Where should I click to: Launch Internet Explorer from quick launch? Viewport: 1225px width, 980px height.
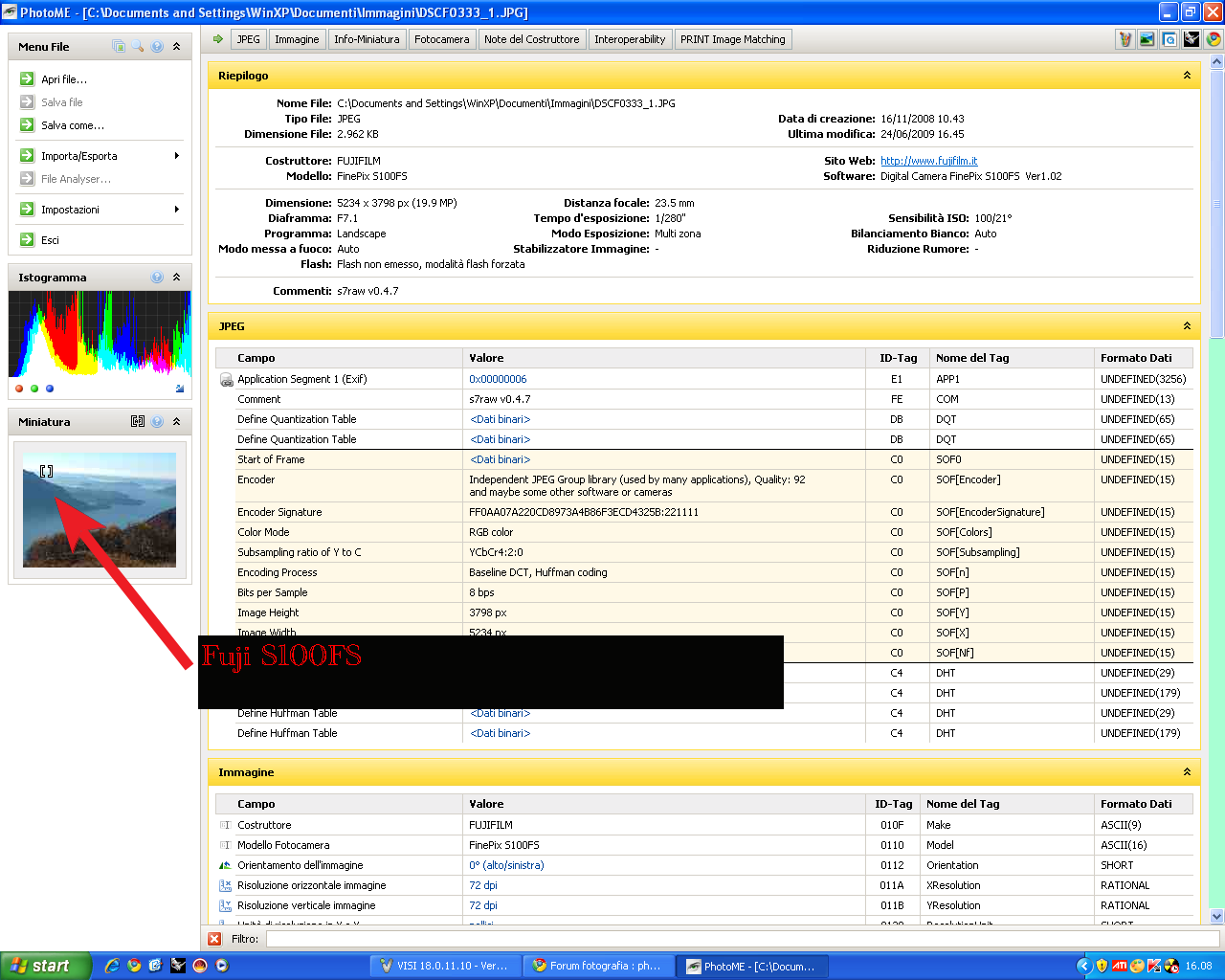click(x=112, y=966)
